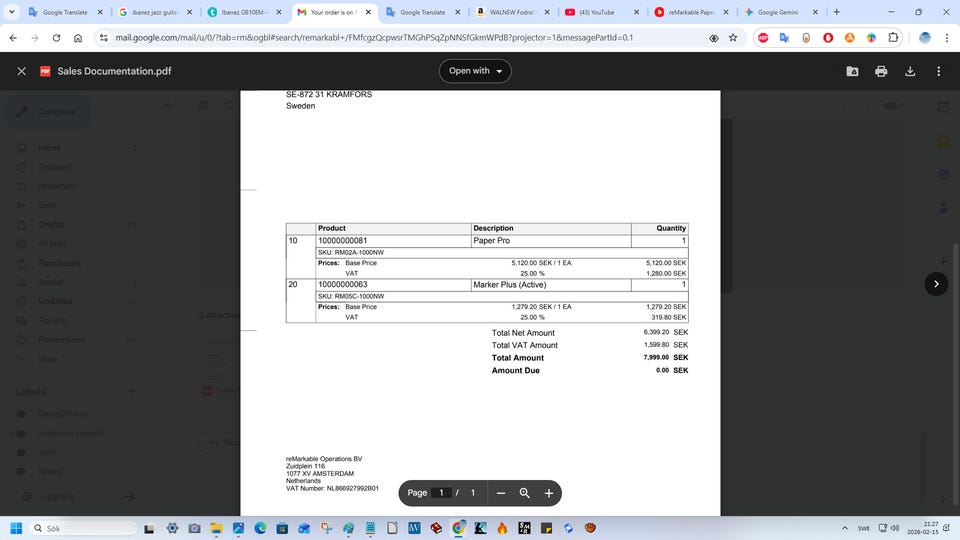Close the Sales Documentation.pdf preview
The image size is (960, 540).
pos(21,71)
